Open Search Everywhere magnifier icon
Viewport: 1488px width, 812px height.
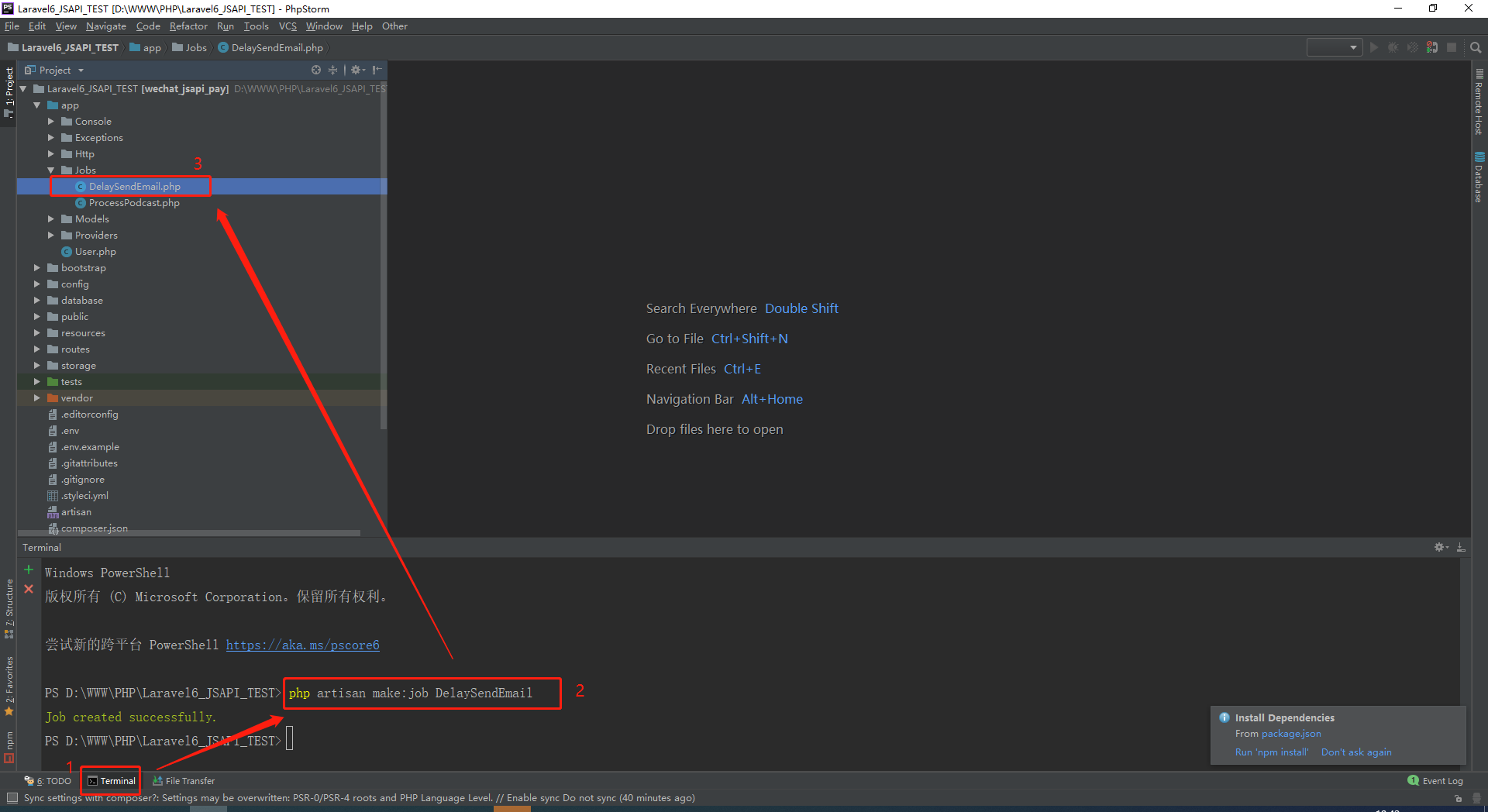[x=1476, y=47]
